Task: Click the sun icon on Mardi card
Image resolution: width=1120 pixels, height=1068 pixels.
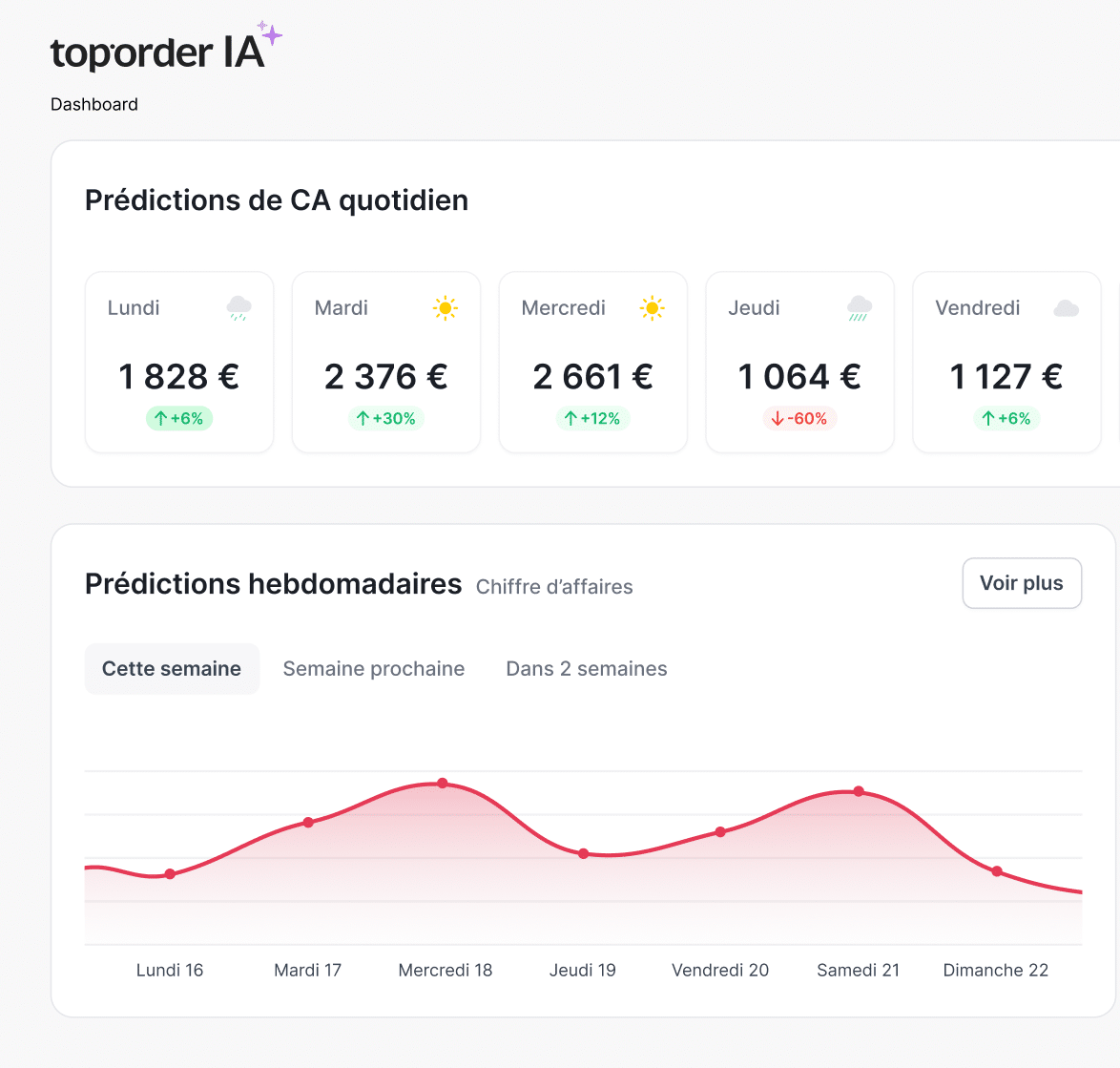Action: pyautogui.click(x=445, y=308)
